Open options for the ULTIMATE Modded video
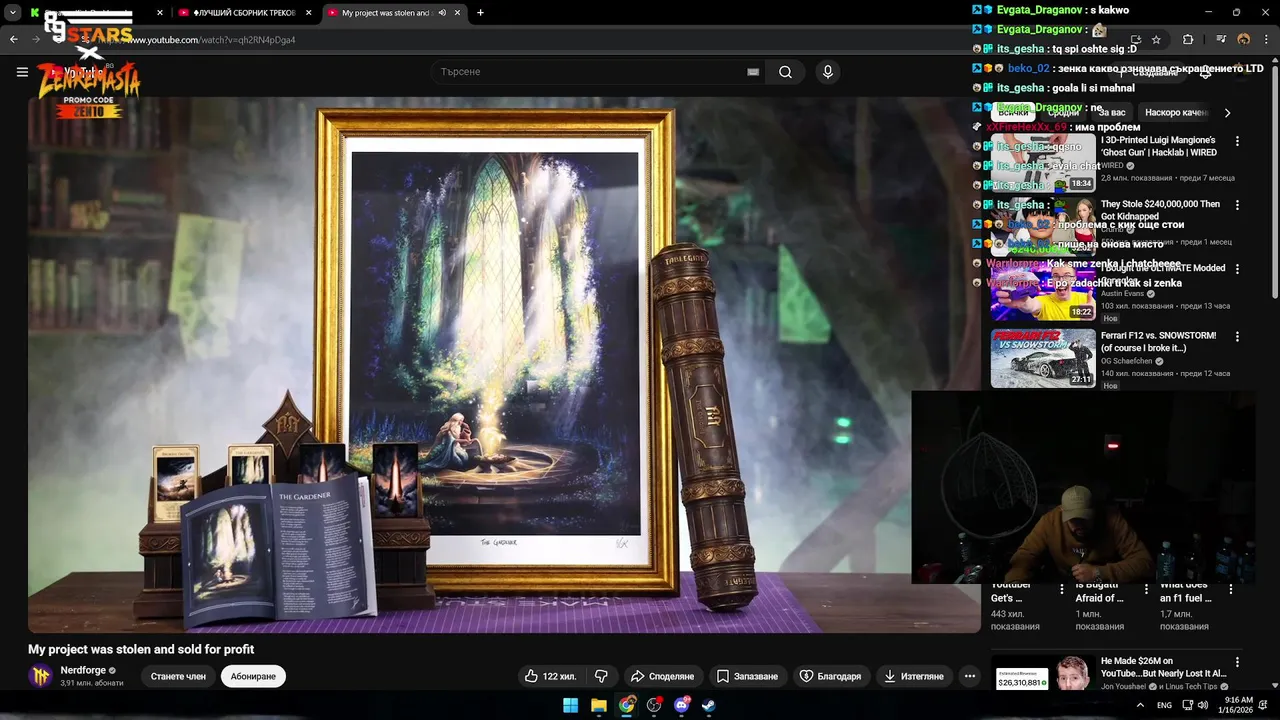The width and height of the screenshot is (1280, 720). [1237, 269]
